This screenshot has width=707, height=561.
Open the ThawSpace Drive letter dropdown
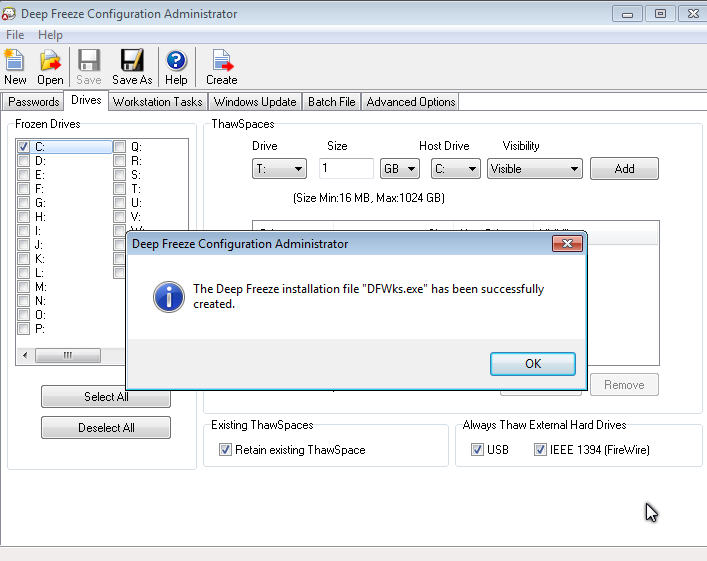tap(279, 169)
